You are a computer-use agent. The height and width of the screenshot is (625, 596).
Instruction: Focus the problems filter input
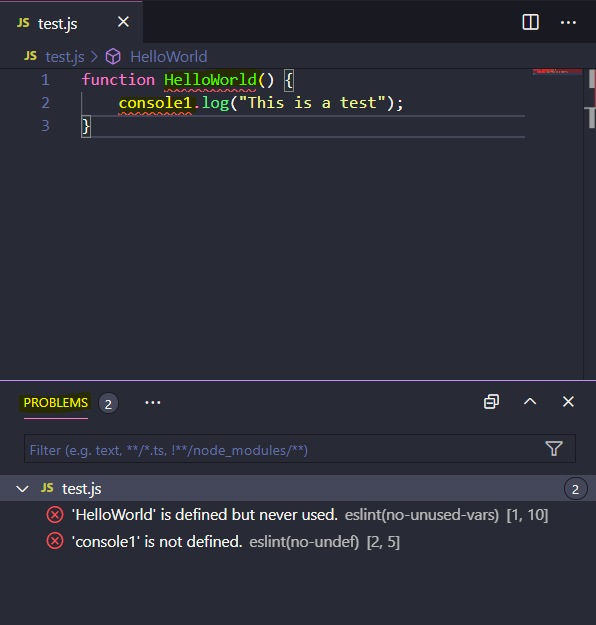(283, 450)
